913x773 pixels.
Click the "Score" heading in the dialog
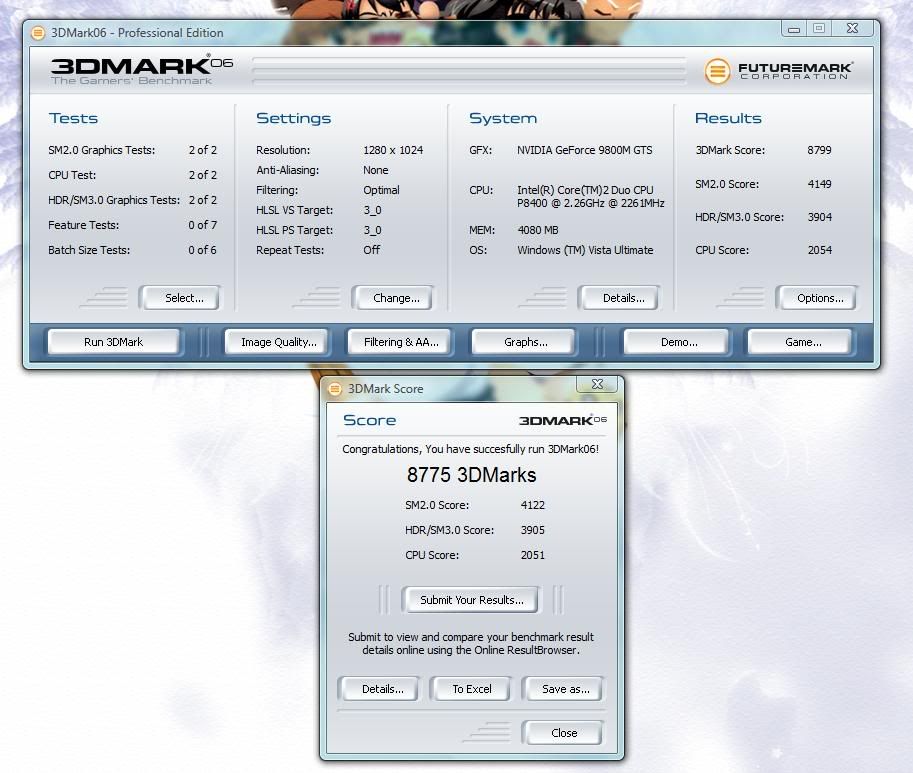tap(370, 420)
